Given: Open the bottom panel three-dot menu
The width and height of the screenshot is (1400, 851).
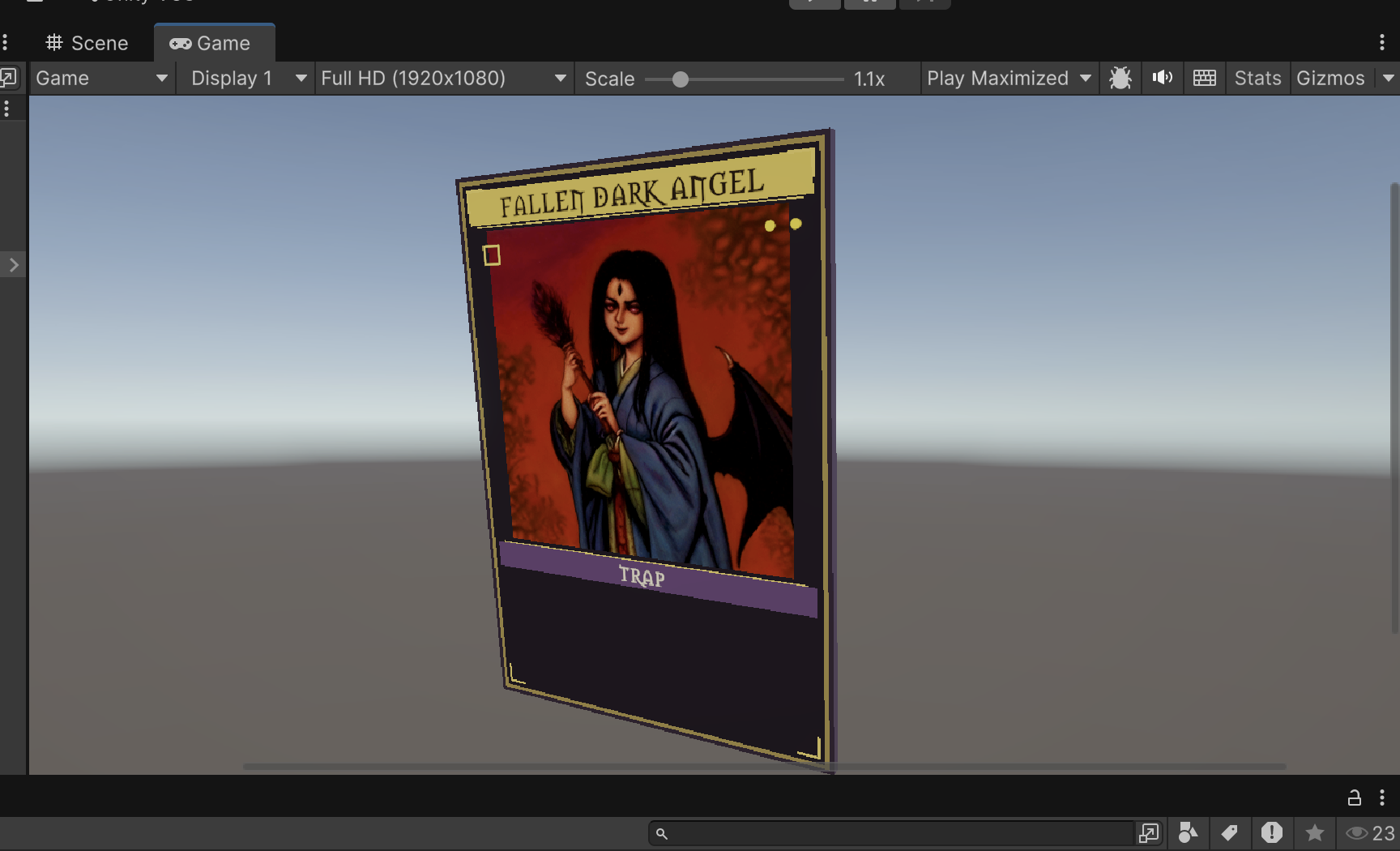Looking at the screenshot, I should coord(1382,798).
